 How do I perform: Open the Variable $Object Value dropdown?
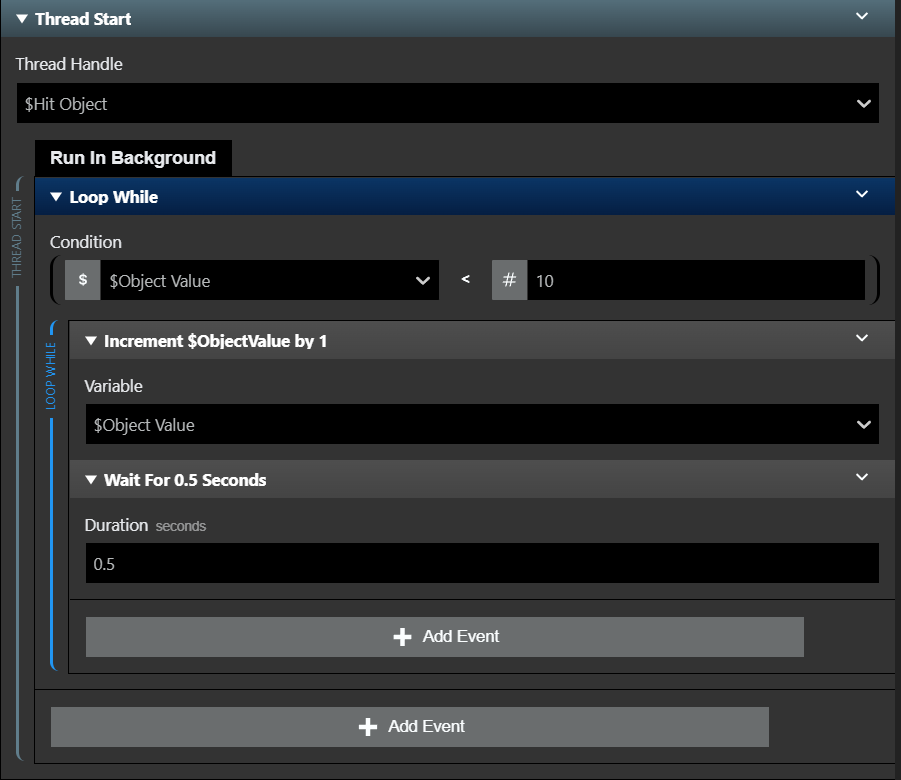click(x=482, y=424)
